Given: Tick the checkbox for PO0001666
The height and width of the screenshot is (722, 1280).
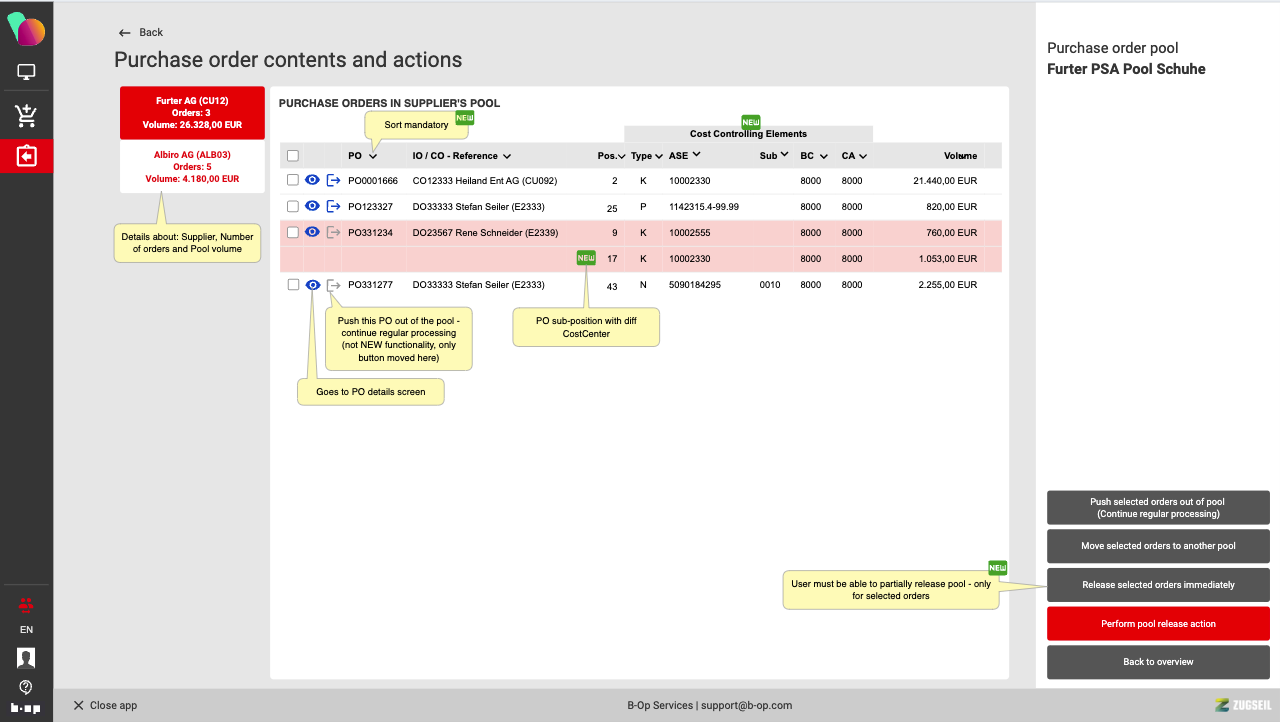Looking at the screenshot, I should [x=293, y=181].
